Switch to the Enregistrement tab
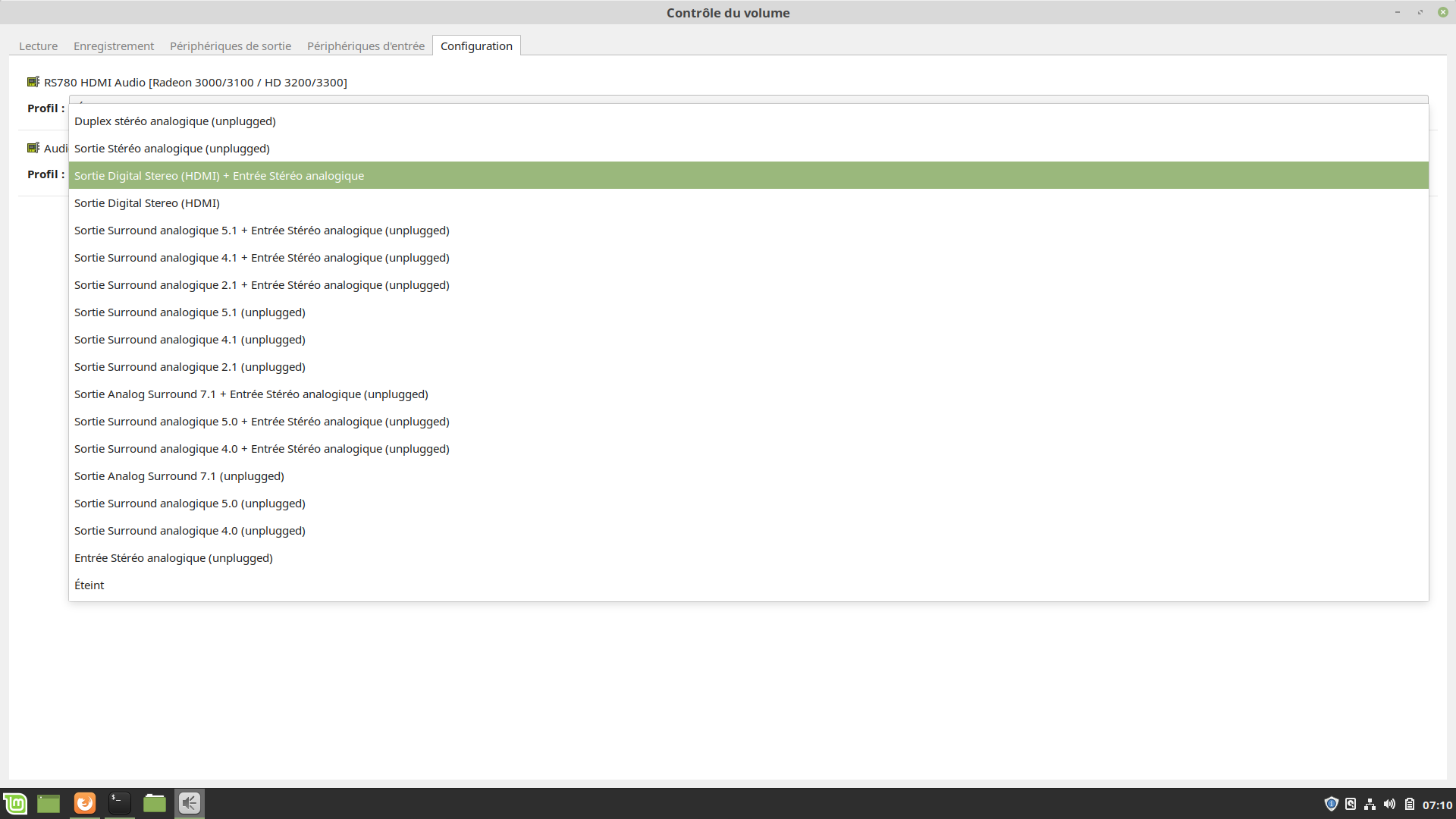The image size is (1456, 819). (114, 46)
